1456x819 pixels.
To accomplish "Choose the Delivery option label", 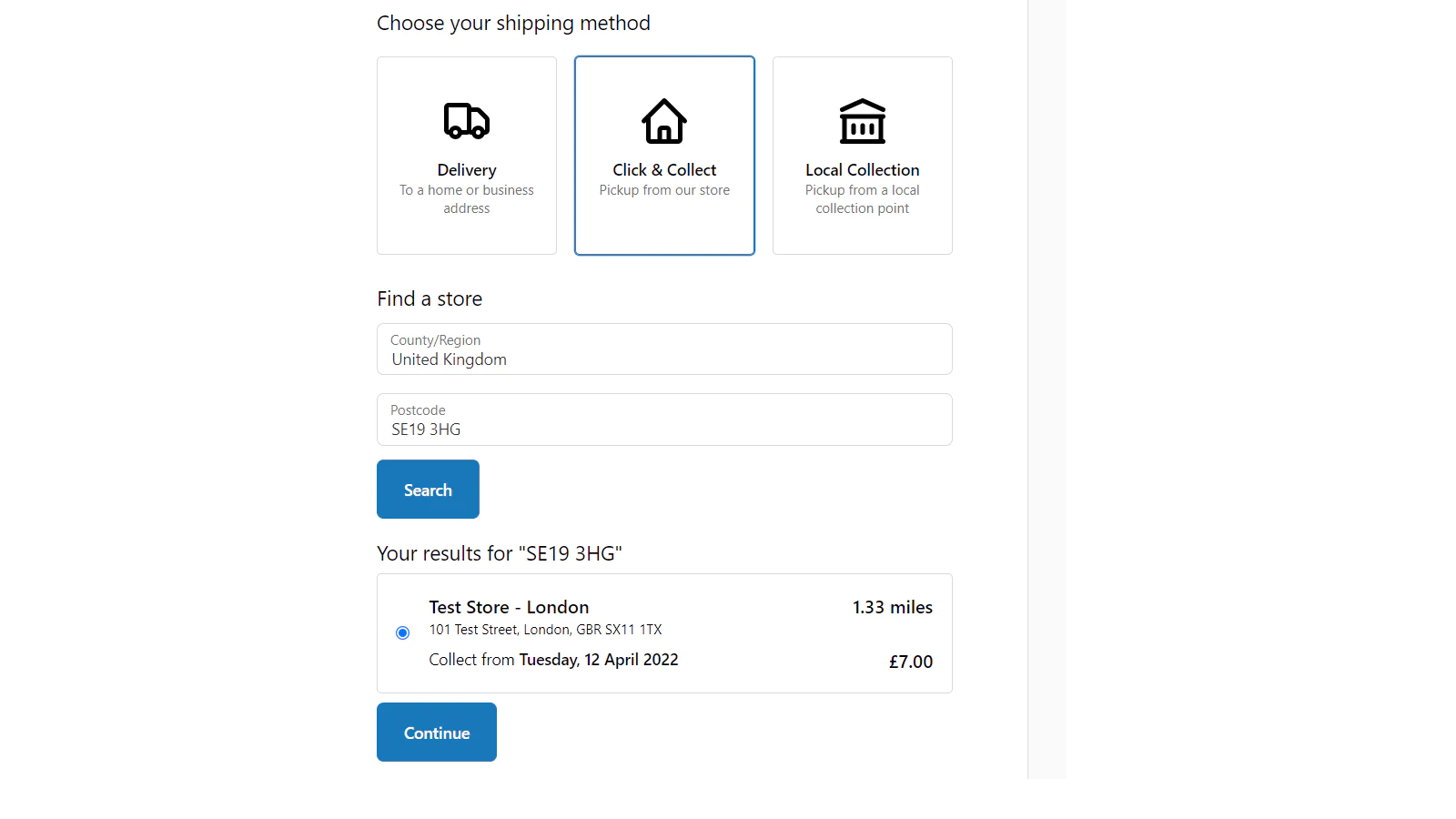I will point(467,170).
